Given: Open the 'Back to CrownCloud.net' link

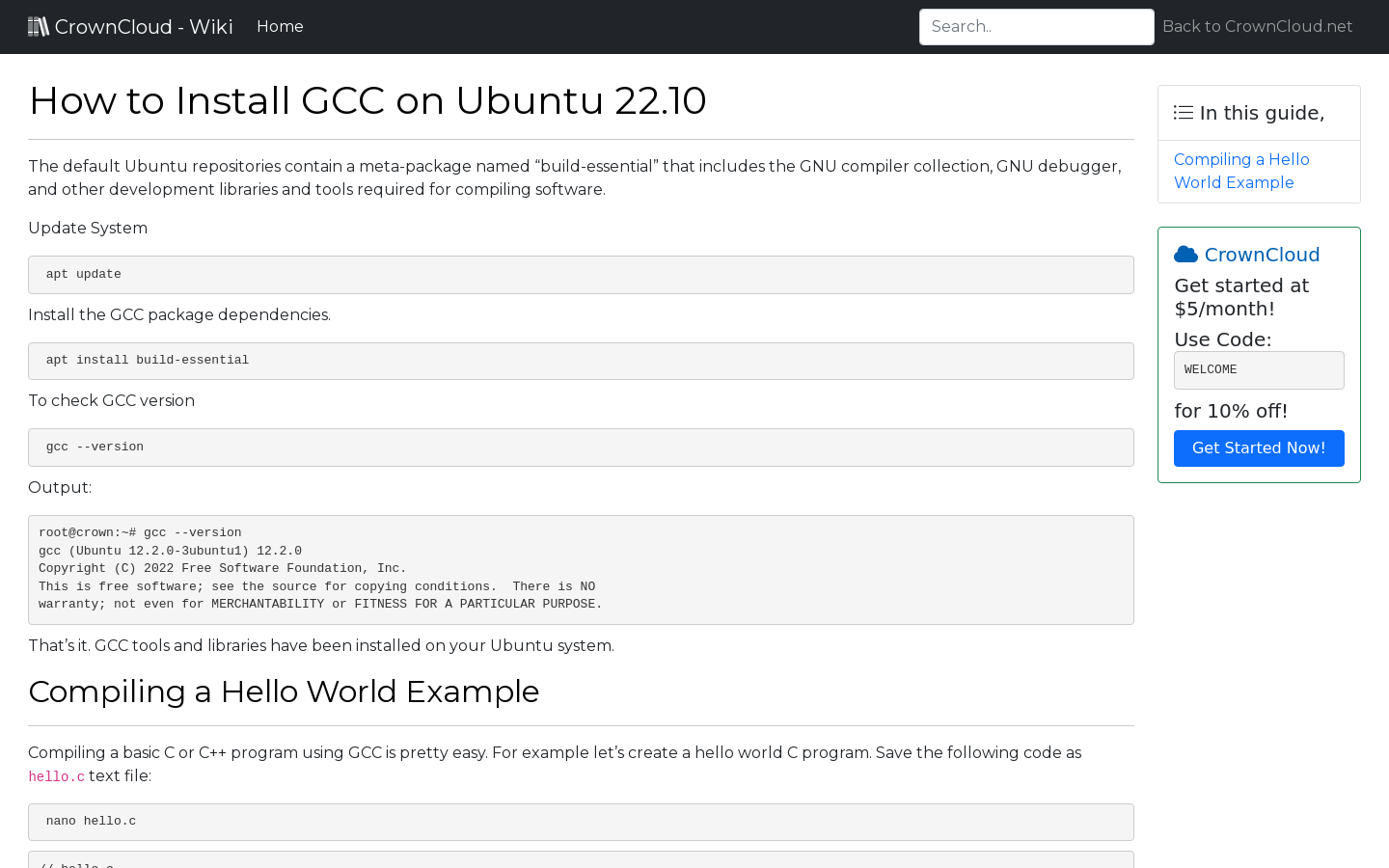Looking at the screenshot, I should (1257, 26).
